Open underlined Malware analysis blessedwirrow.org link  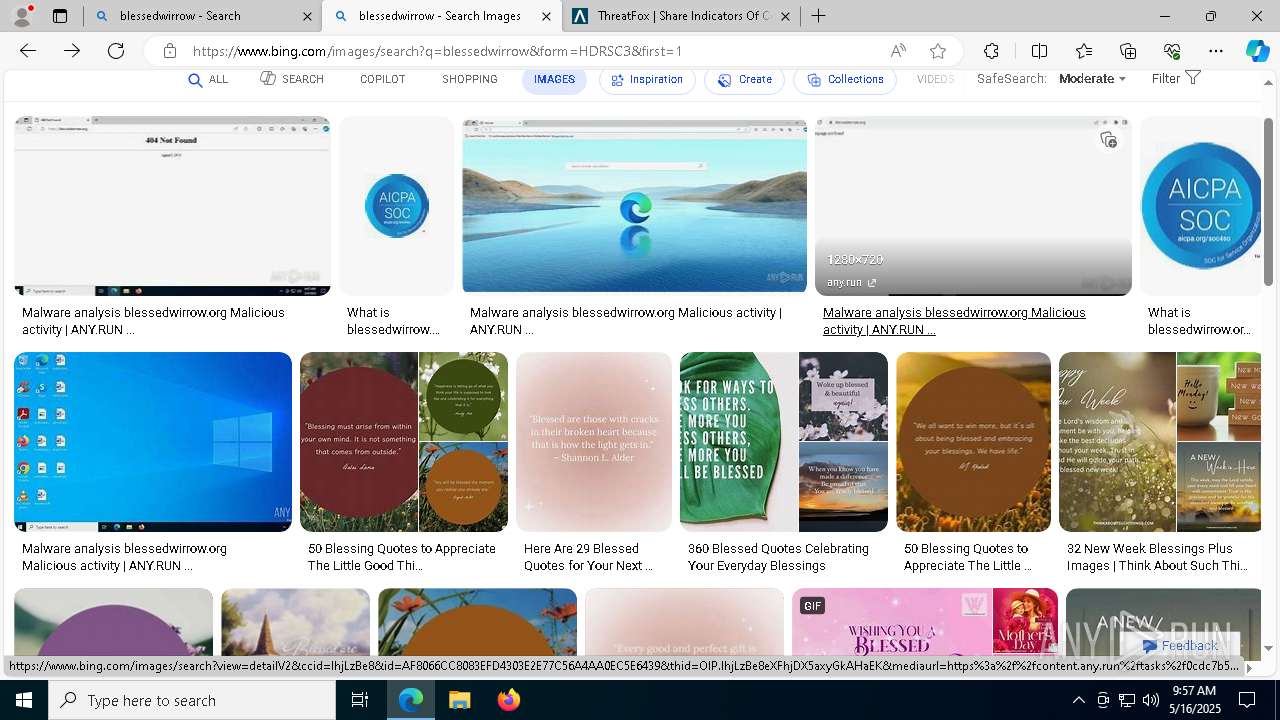tap(954, 321)
